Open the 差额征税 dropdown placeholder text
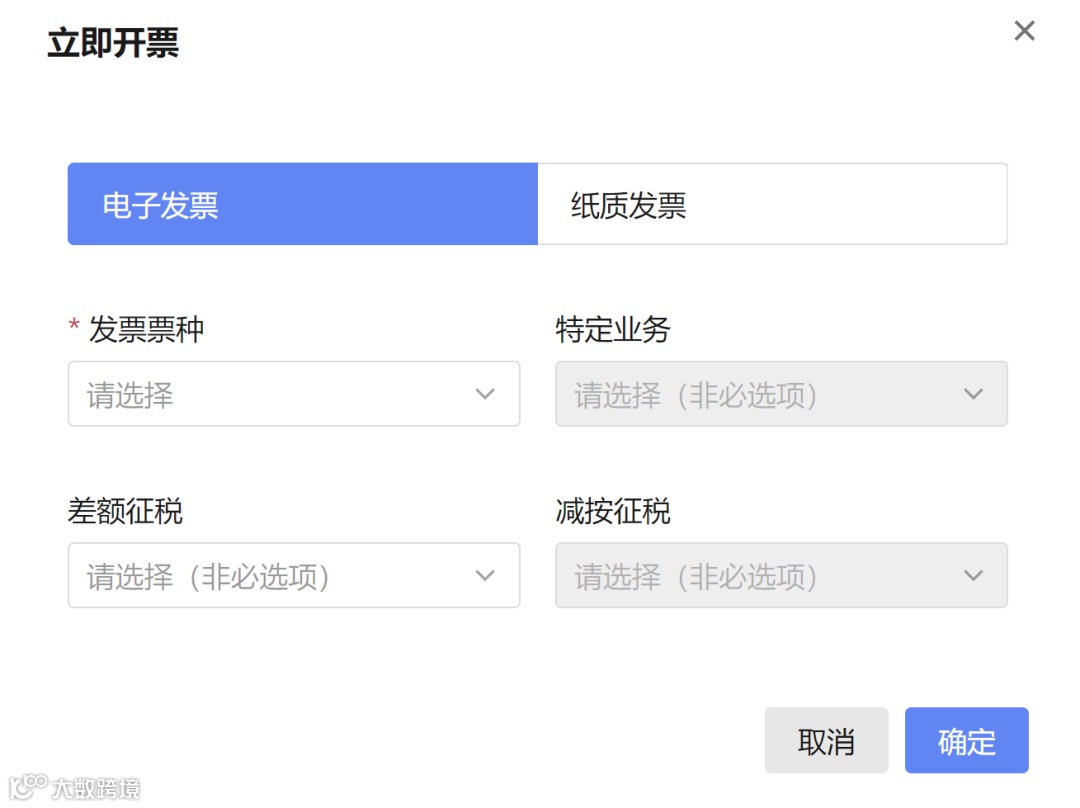The image size is (1080, 808). click(x=208, y=576)
